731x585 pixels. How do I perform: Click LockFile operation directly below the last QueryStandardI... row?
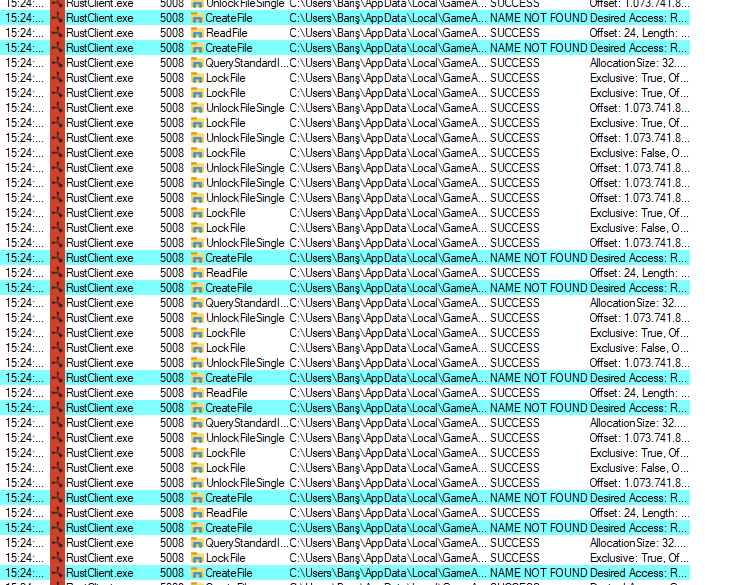(226, 558)
